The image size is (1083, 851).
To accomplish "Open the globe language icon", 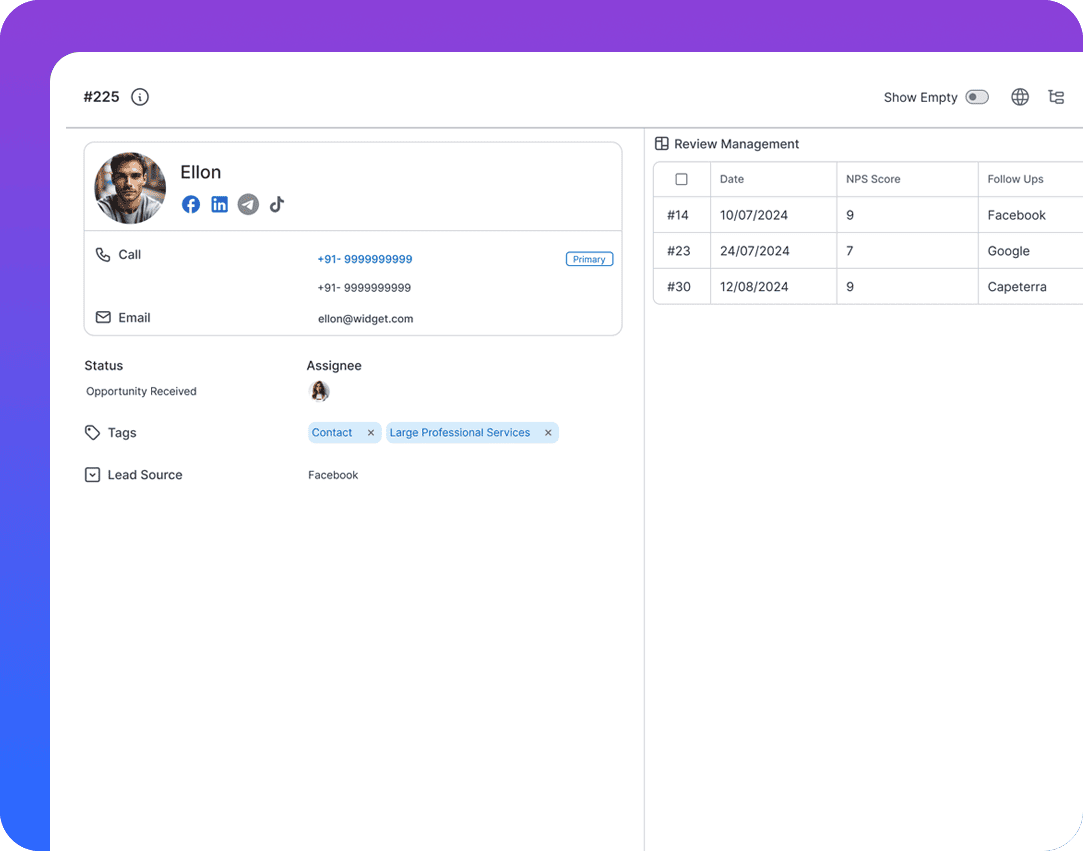I will (x=1019, y=97).
